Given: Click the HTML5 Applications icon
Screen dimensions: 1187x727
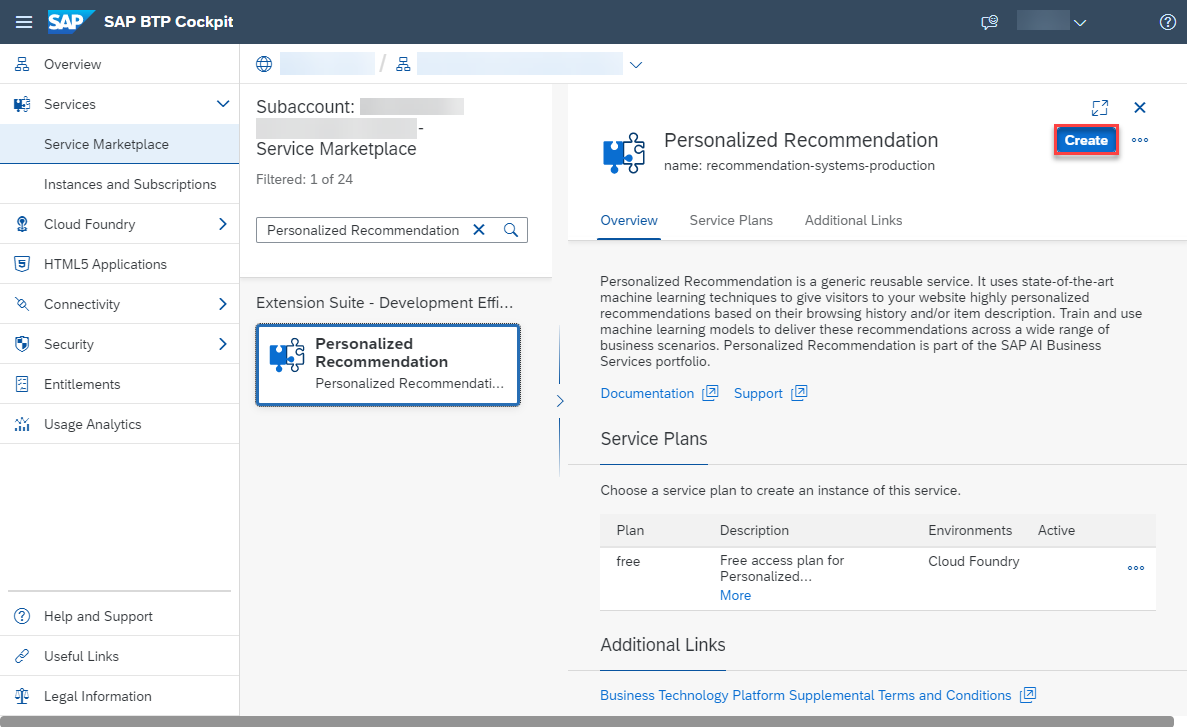Looking at the screenshot, I should click(22, 264).
